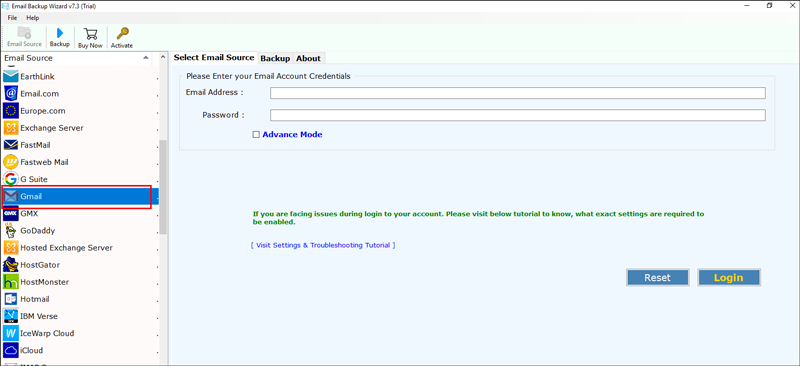Enable the Advance Mode checkbox
800x366 pixels.
pyautogui.click(x=256, y=135)
